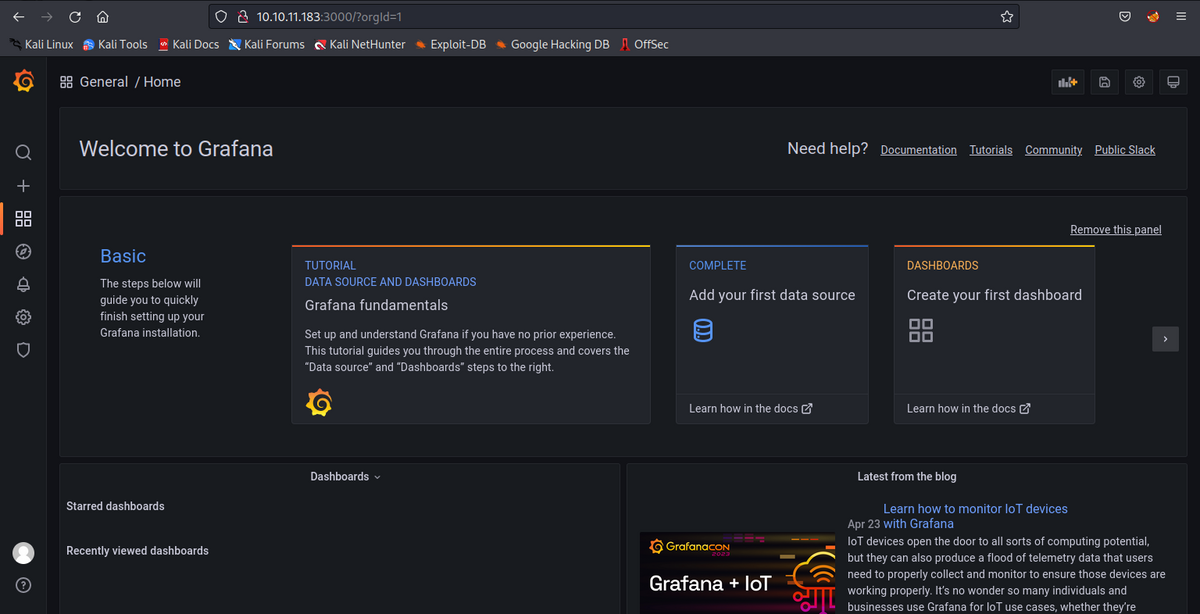Open the Exploit-DB bookmark
The image size is (1200, 614).
[450, 44]
